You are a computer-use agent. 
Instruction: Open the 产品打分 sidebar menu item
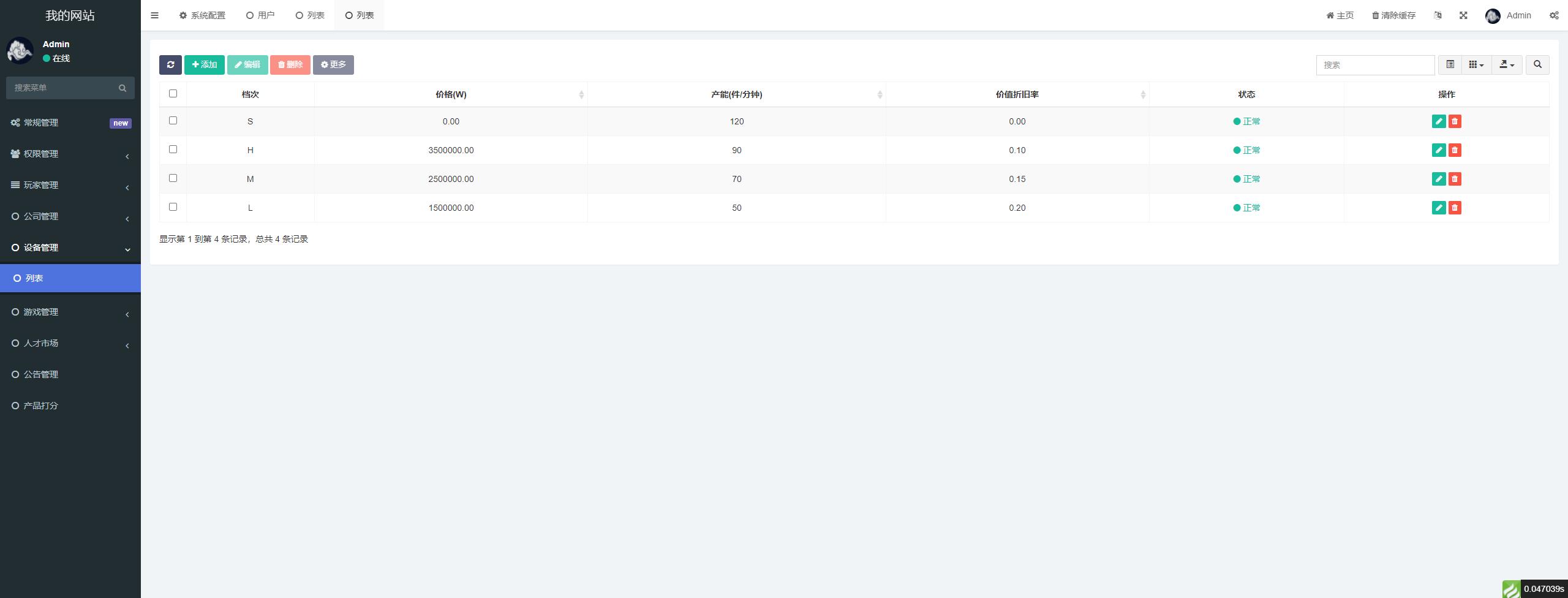pos(40,406)
